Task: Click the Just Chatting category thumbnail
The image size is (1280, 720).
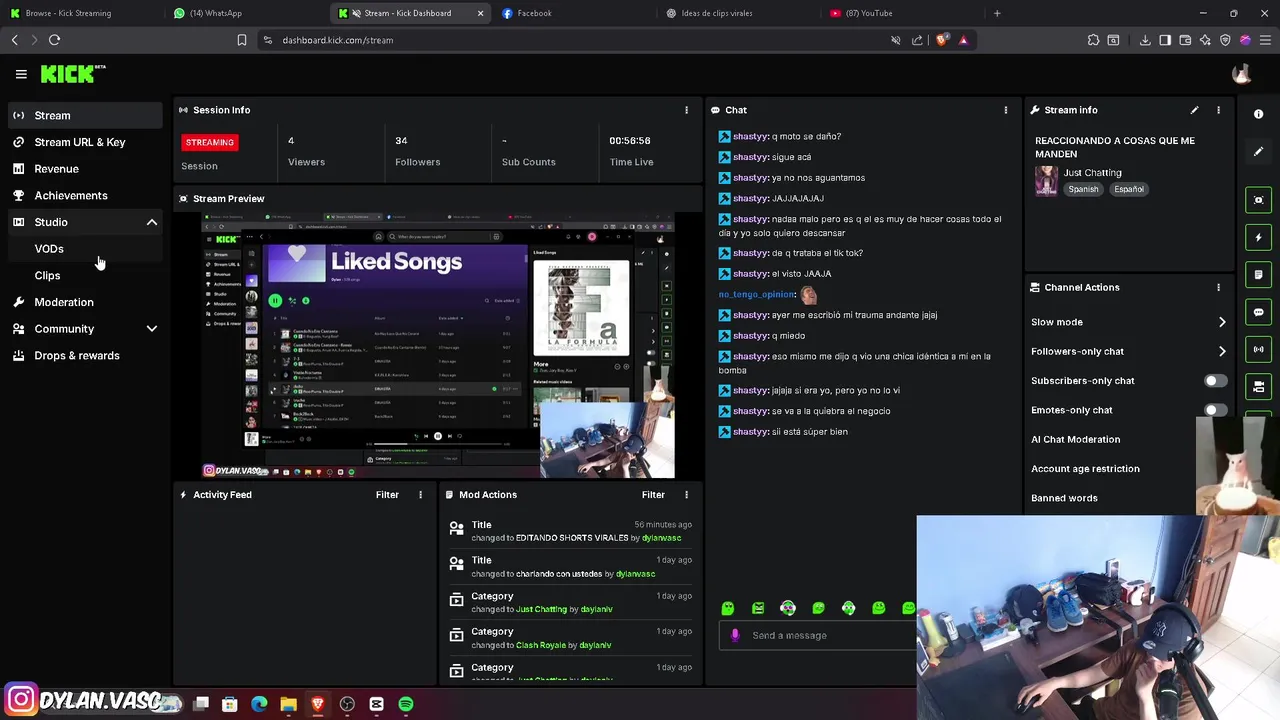Action: click(1046, 181)
